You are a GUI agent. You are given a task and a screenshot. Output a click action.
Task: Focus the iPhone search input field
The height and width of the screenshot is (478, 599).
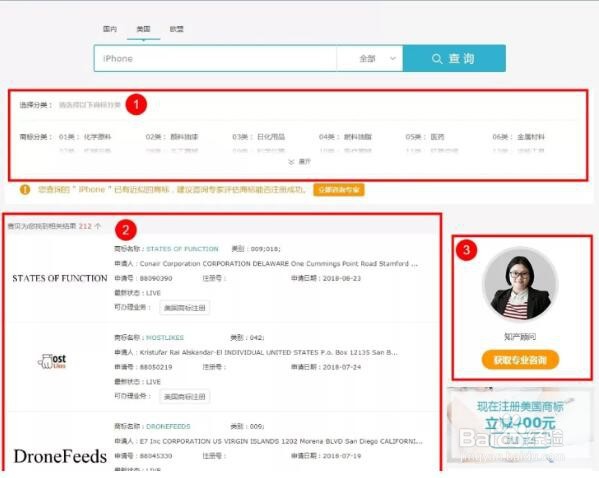click(x=215, y=58)
